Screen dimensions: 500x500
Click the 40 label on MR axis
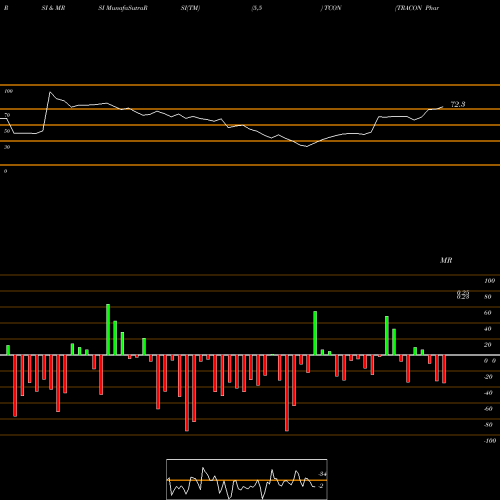[488, 329]
